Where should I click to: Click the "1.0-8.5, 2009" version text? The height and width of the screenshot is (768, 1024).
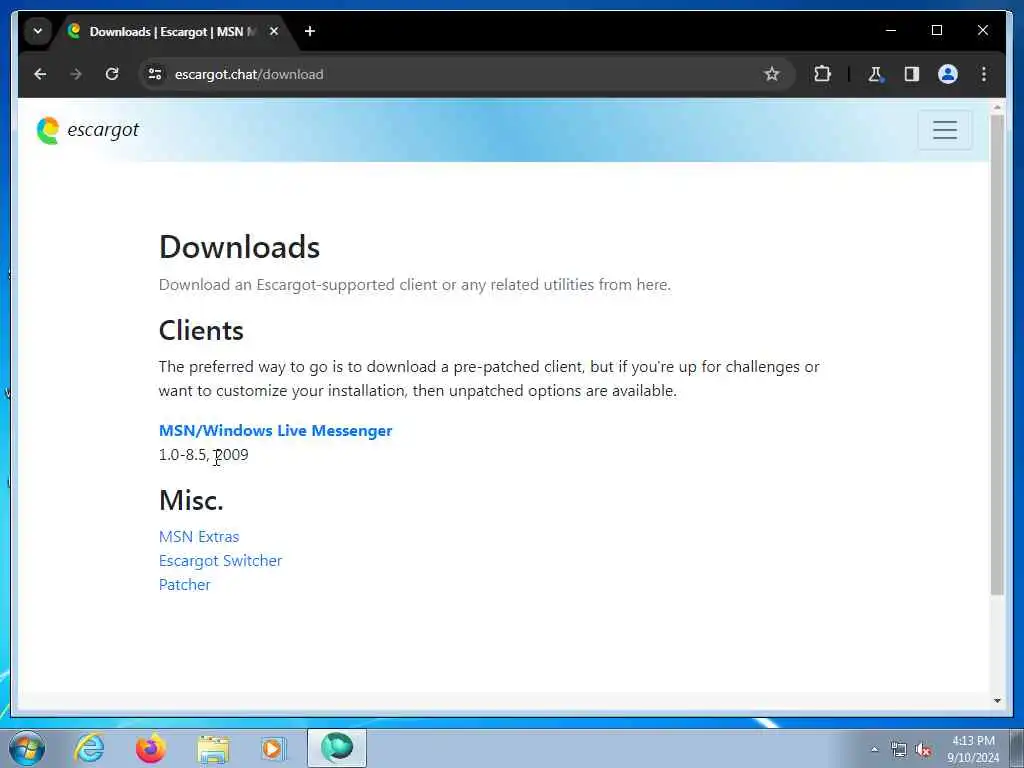[204, 455]
